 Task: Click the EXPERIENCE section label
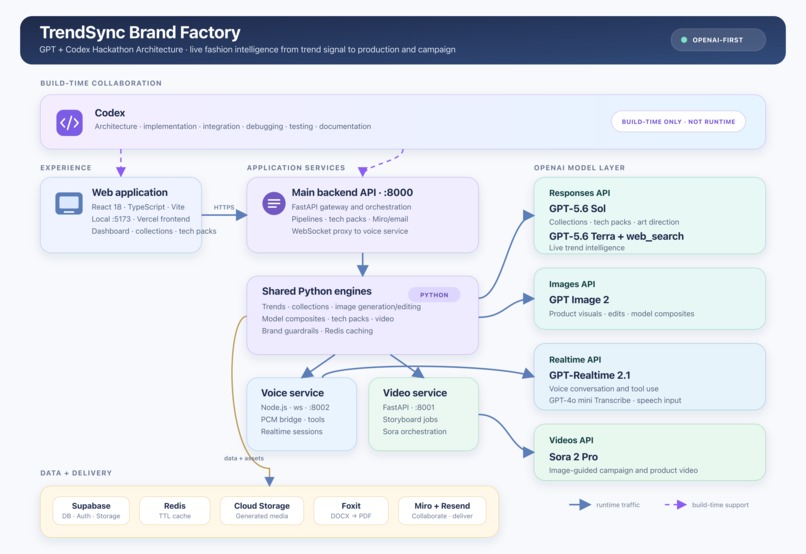pyautogui.click(x=66, y=168)
